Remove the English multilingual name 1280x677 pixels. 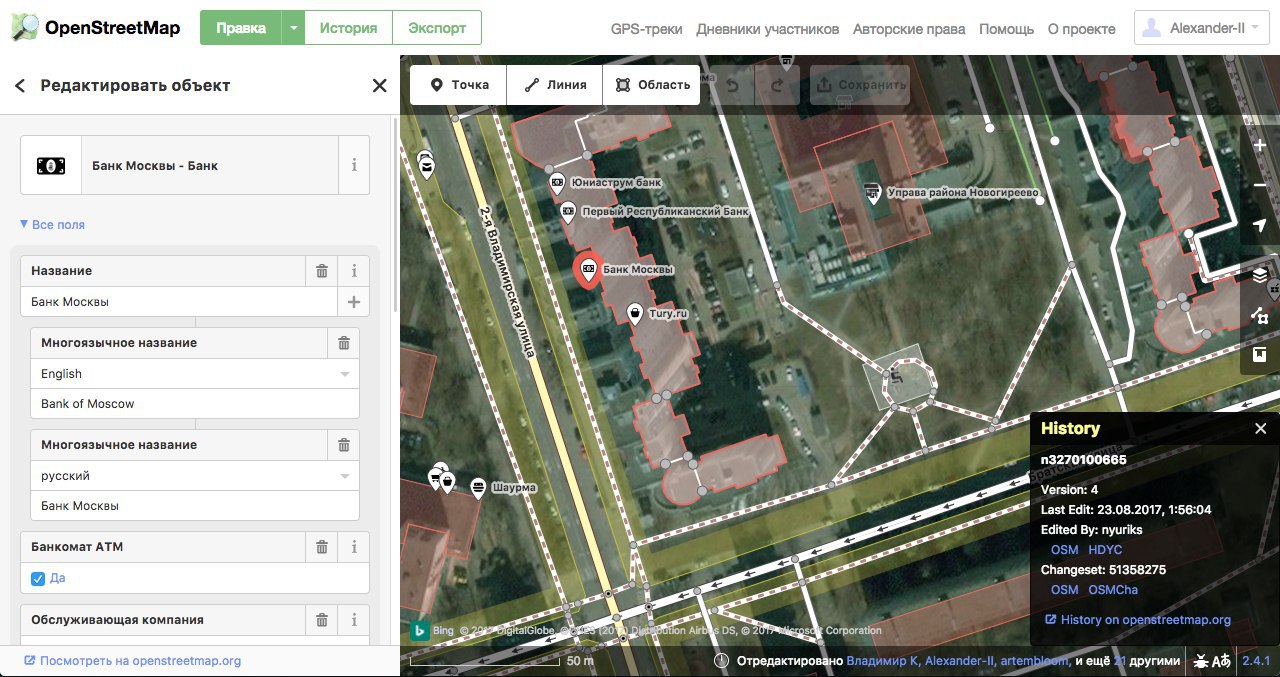(344, 343)
